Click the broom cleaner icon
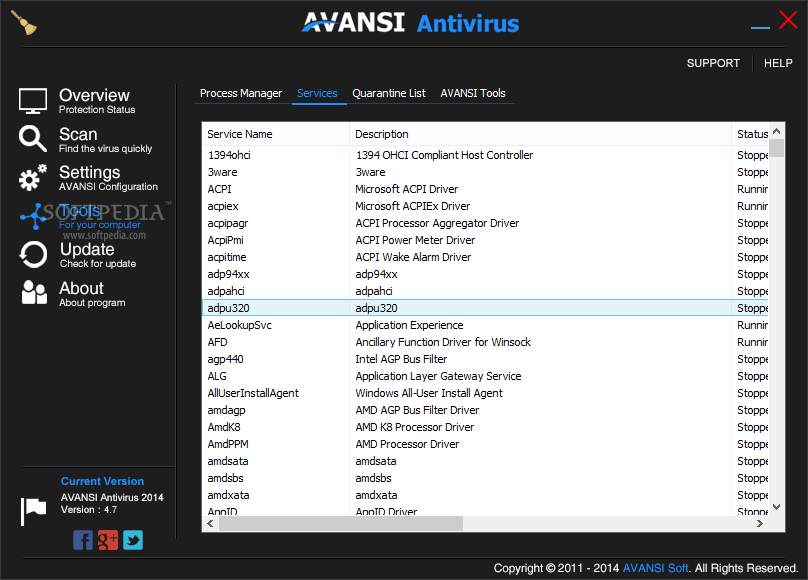 click(x=24, y=23)
